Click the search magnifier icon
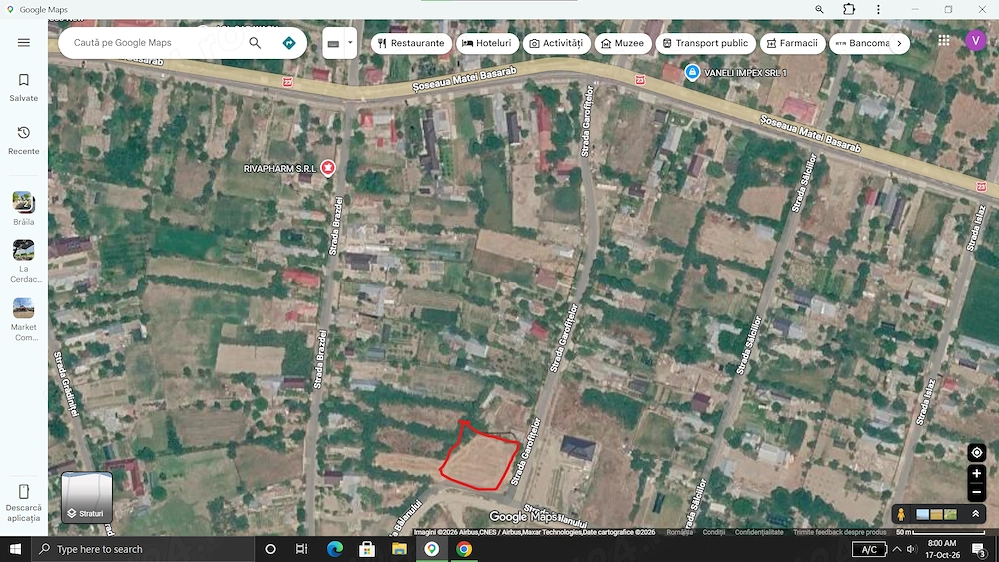This screenshot has height=562, width=999. coord(255,43)
